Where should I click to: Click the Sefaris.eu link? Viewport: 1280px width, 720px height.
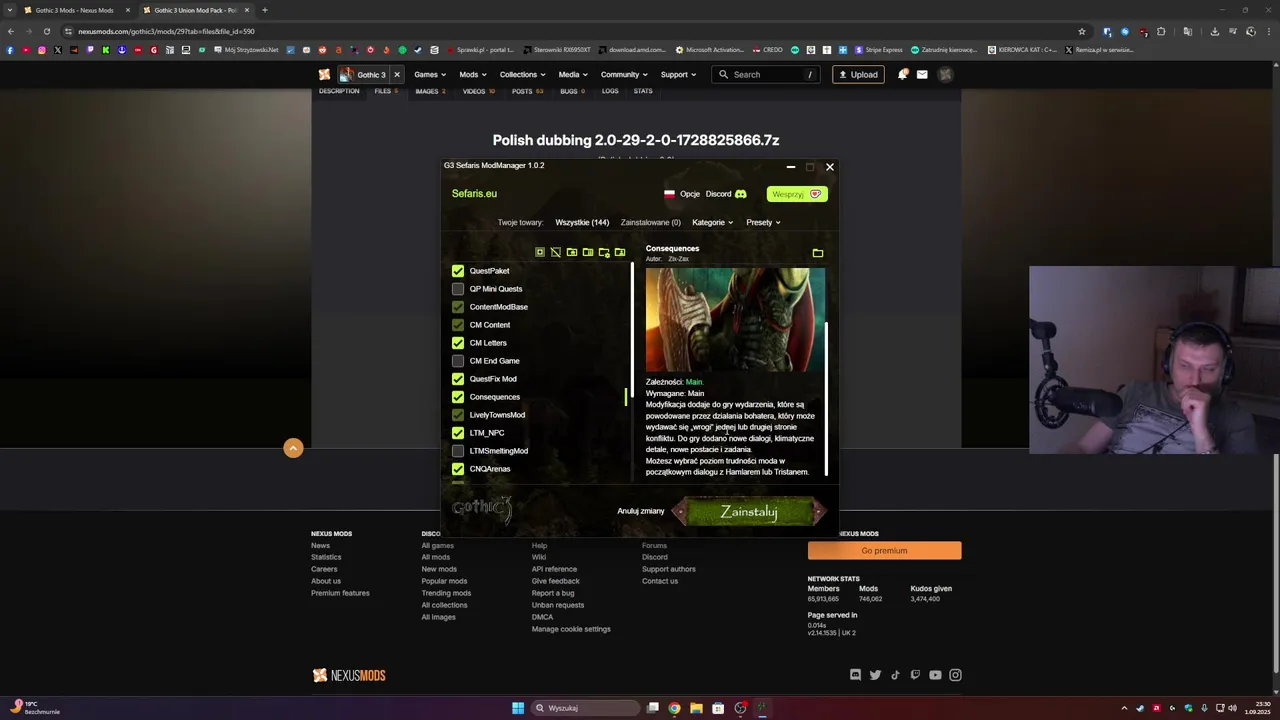point(474,193)
